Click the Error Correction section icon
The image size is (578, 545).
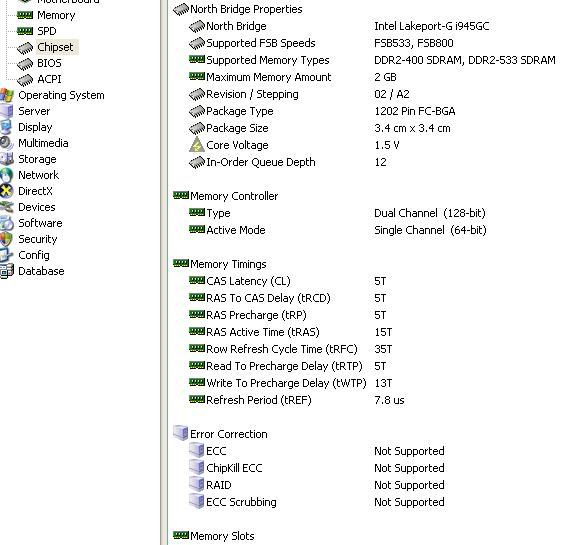point(181,433)
